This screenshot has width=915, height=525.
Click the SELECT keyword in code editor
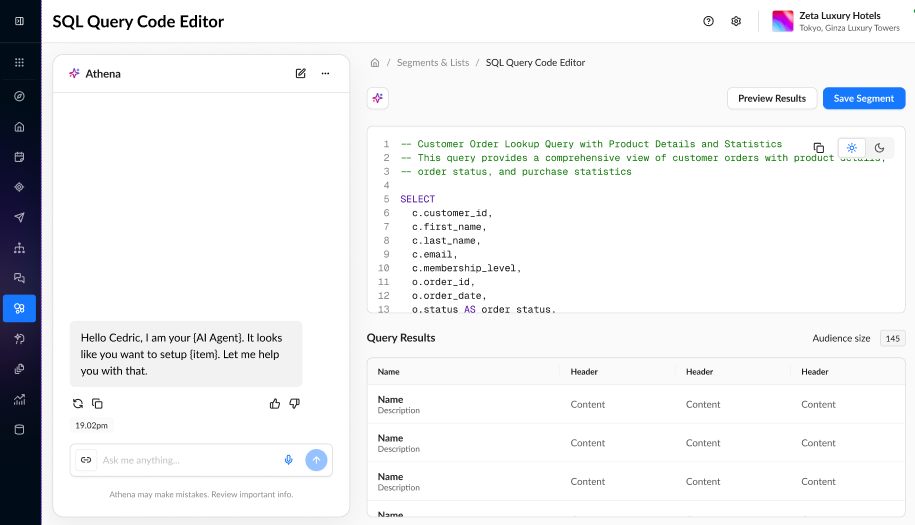point(417,199)
